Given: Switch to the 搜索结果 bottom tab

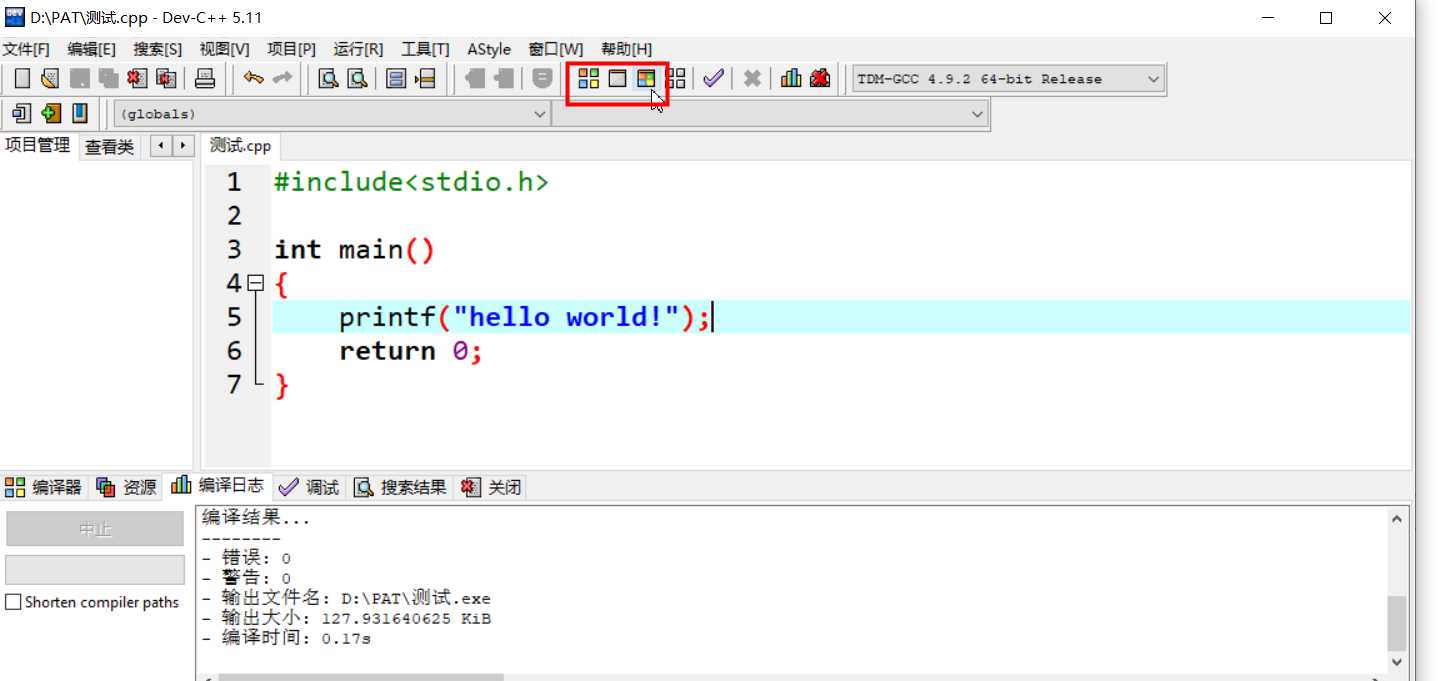Looking at the screenshot, I should click(x=401, y=487).
